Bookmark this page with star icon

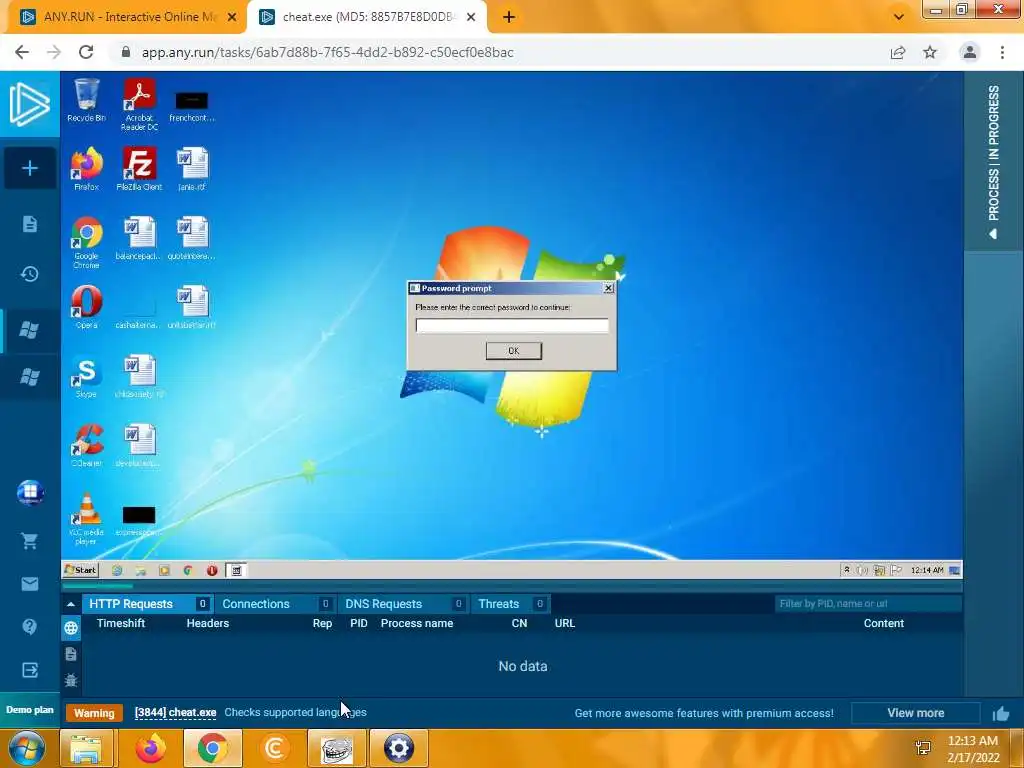(x=930, y=52)
